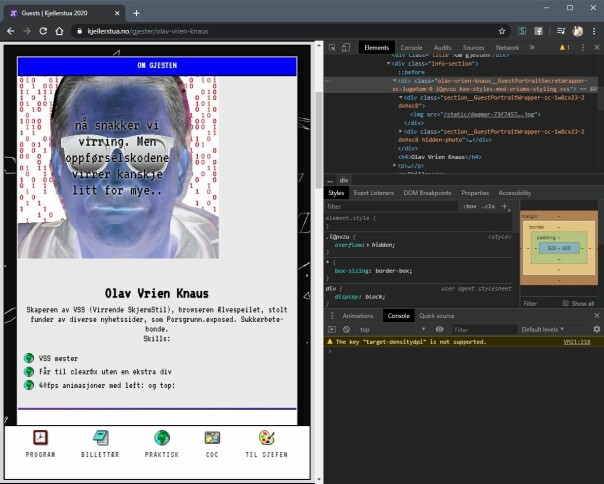
Task: Open the DOM Breakpoints pane
Action: pyautogui.click(x=427, y=193)
